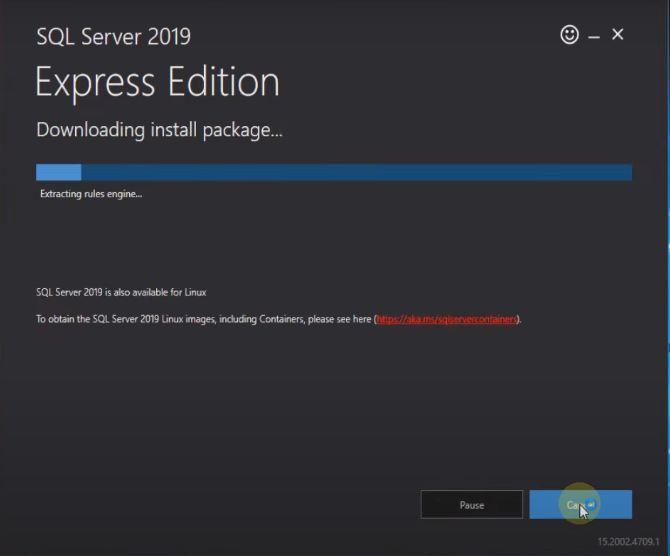The image size is (670, 556).
Task: Click the 'Express Edition' title
Action: (157, 82)
